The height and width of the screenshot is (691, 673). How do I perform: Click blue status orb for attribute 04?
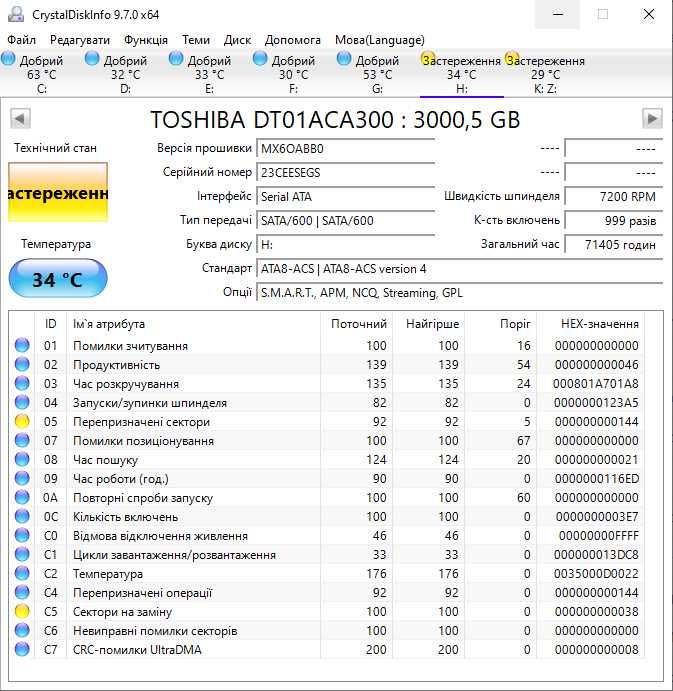pyautogui.click(x=22, y=402)
